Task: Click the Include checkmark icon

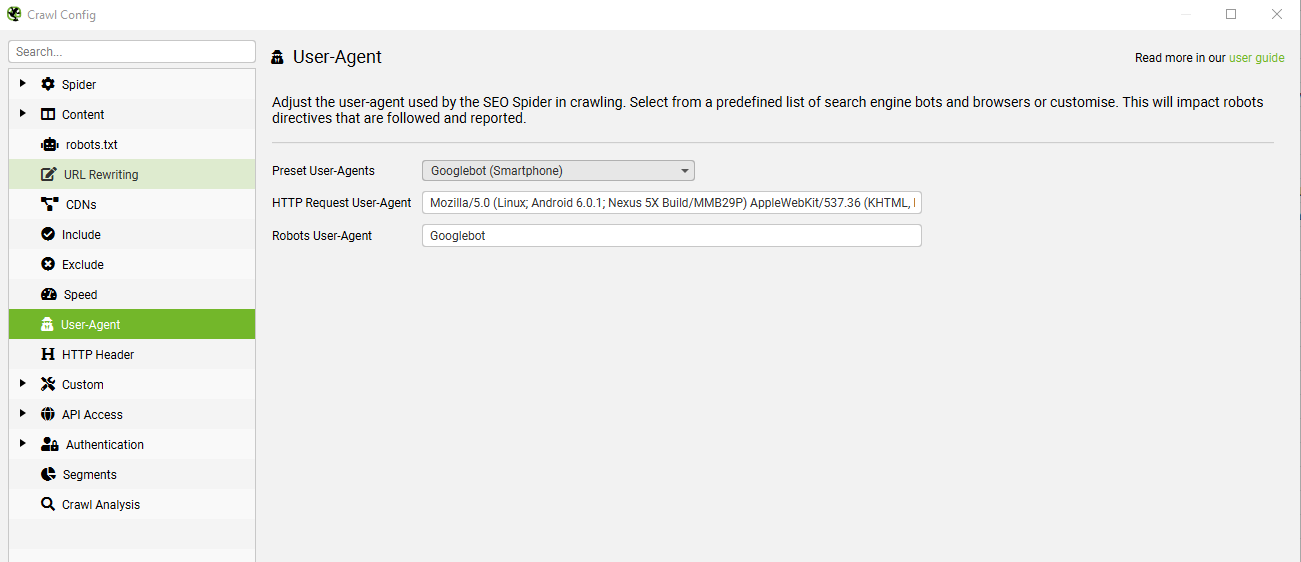Action: [x=48, y=235]
